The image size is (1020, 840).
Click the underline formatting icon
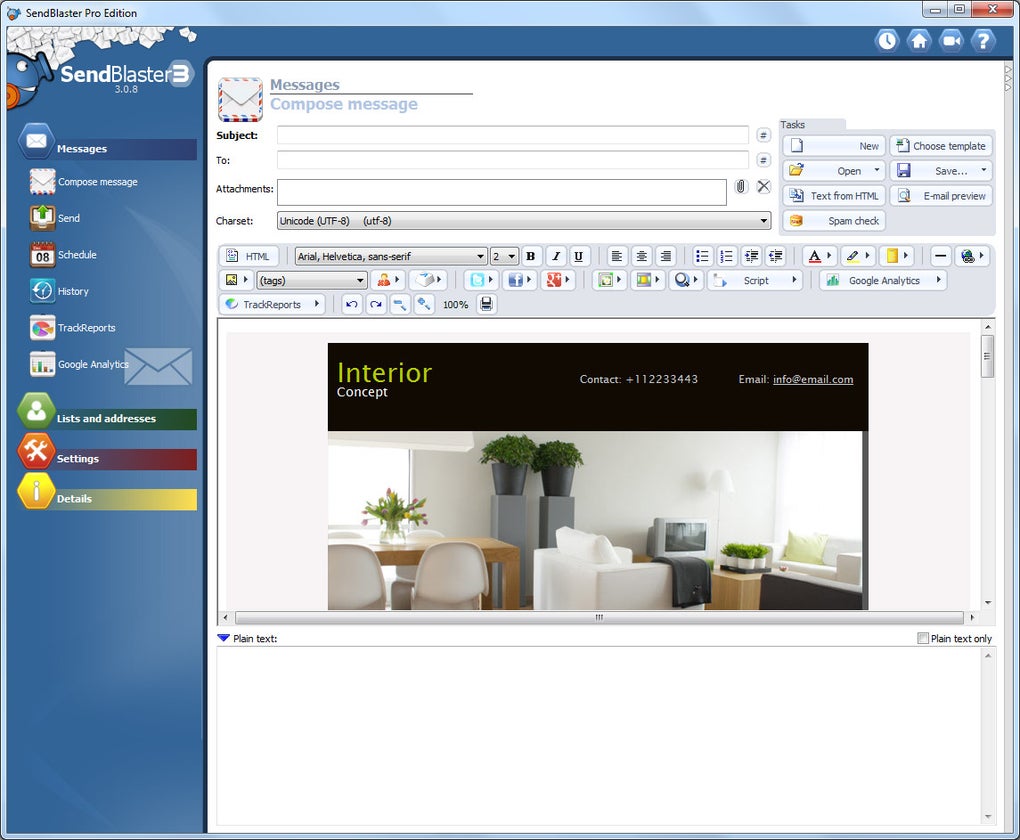pos(578,256)
